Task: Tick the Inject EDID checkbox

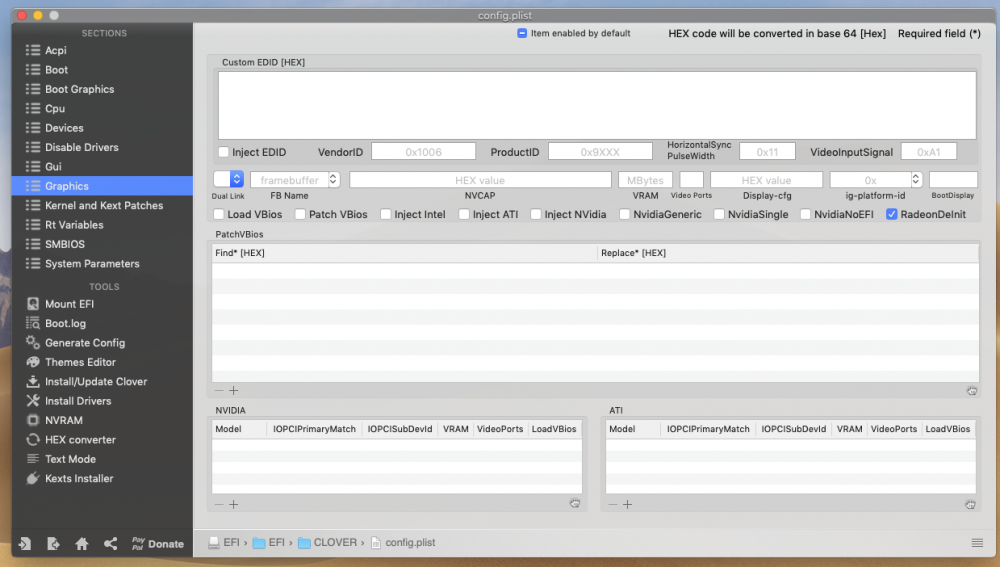Action: [223, 152]
